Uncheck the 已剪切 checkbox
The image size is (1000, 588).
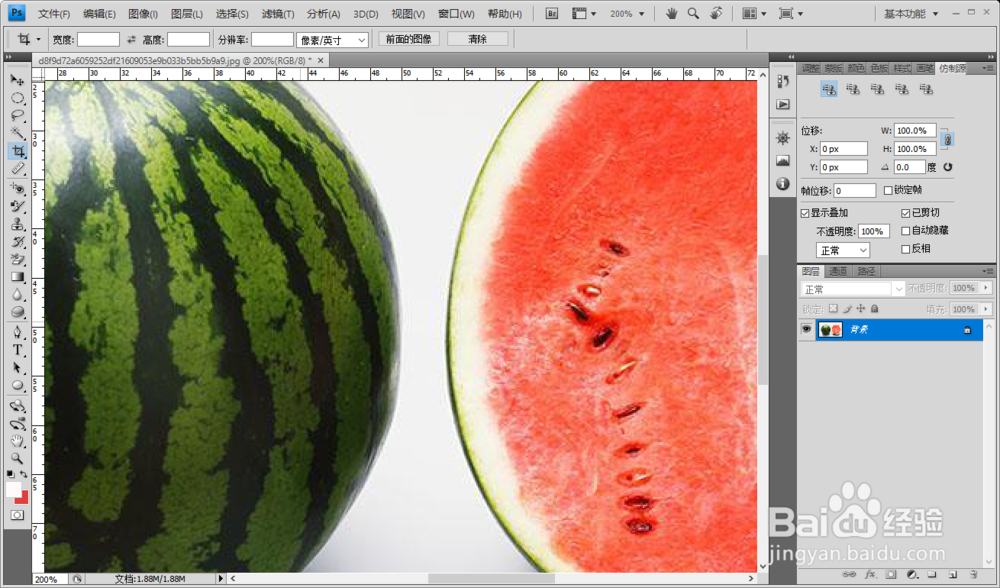(906, 213)
